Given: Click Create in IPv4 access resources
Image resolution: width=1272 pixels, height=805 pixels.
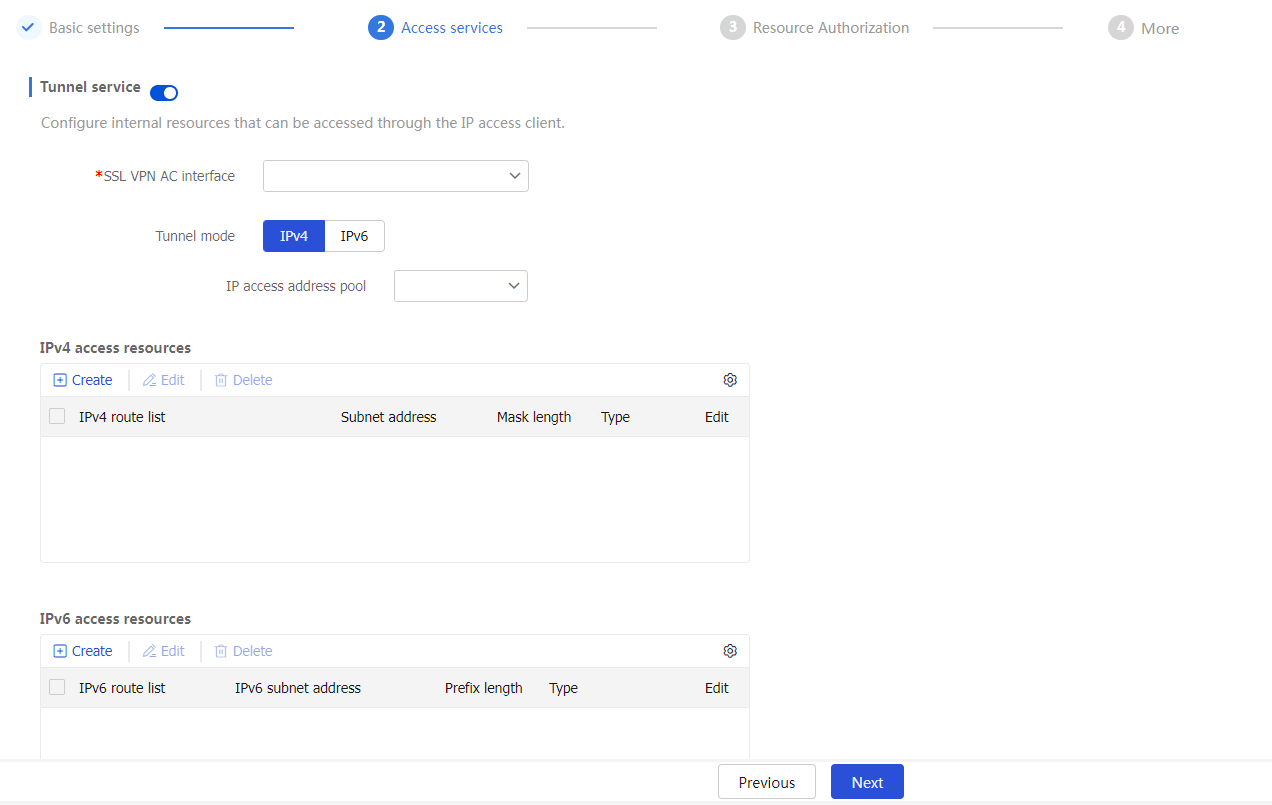Looking at the screenshot, I should tap(83, 380).
